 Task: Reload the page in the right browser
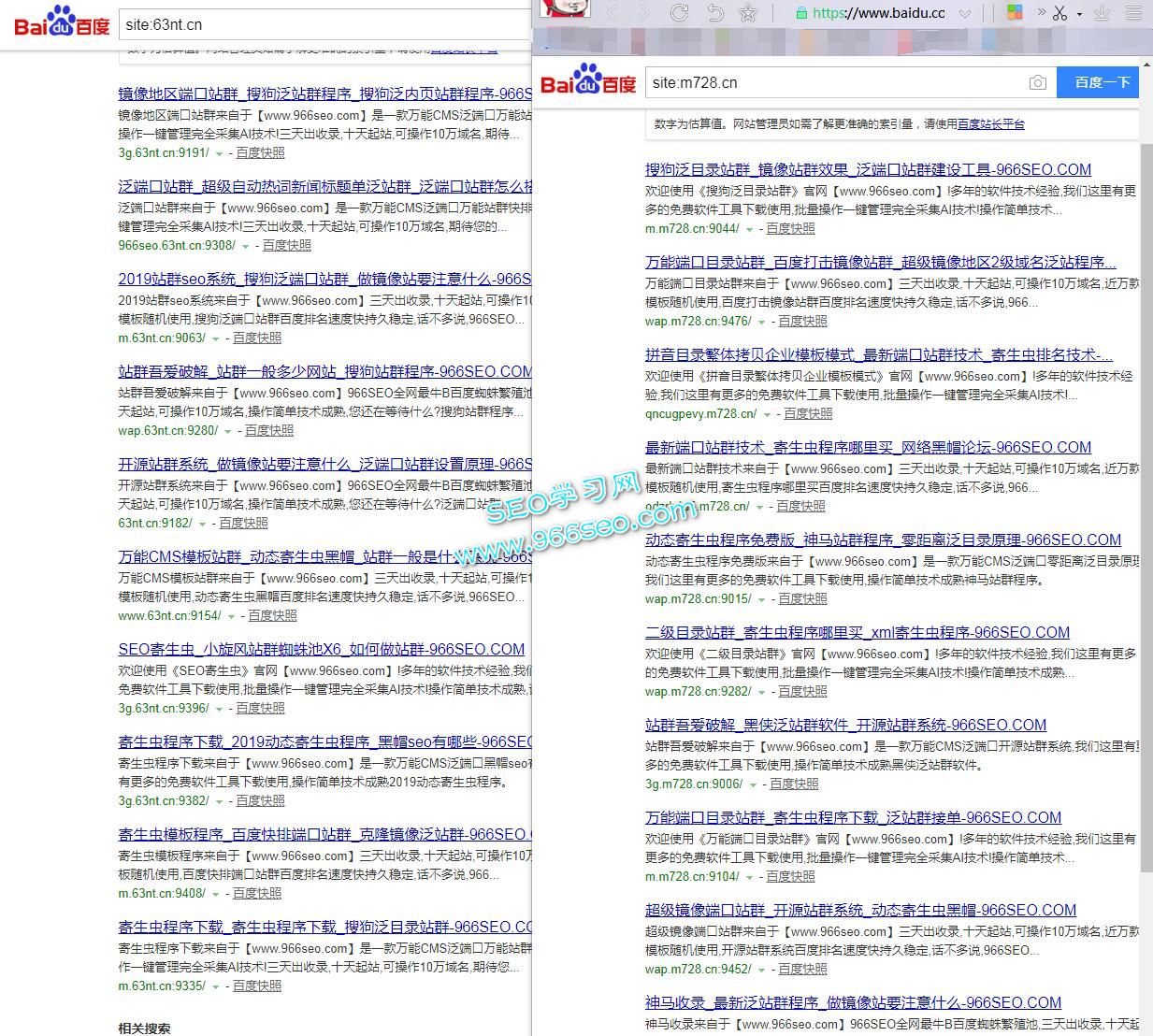click(680, 13)
